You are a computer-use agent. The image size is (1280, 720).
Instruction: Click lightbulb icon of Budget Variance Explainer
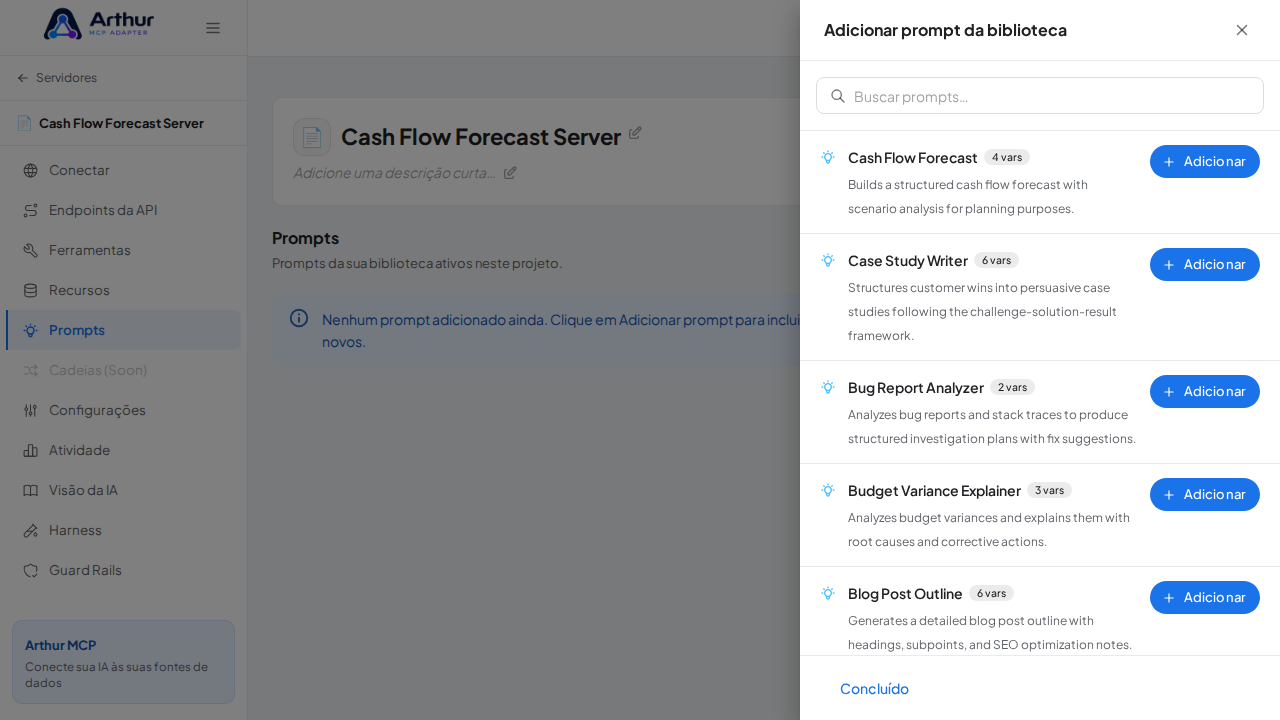click(828, 490)
